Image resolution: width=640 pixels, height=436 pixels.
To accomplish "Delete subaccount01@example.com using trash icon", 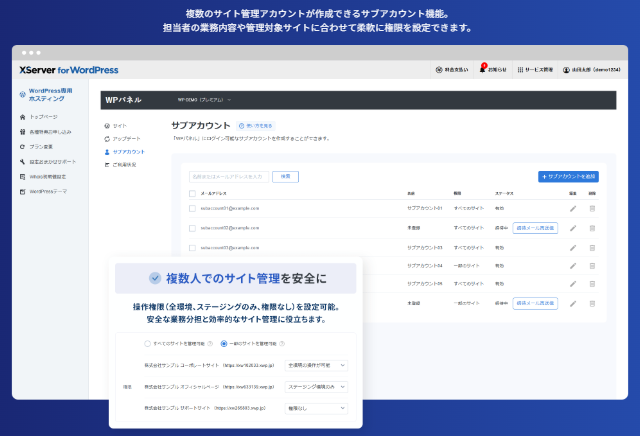I will (592, 209).
